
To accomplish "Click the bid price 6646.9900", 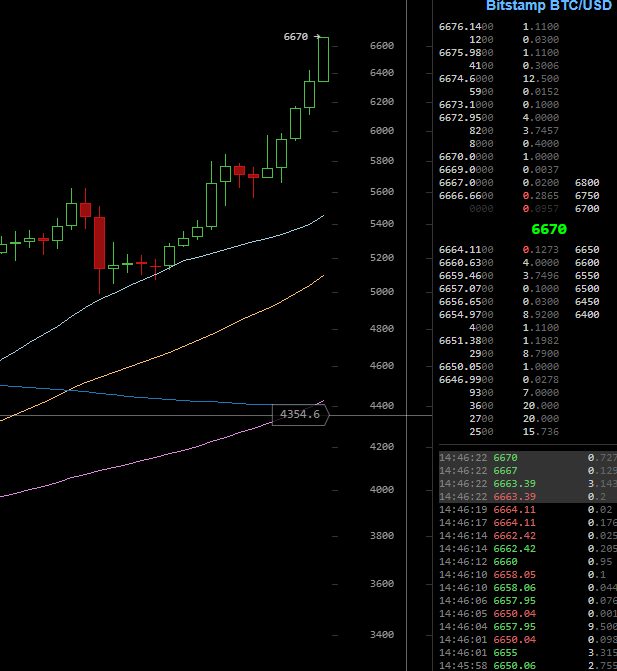I will click(466, 380).
